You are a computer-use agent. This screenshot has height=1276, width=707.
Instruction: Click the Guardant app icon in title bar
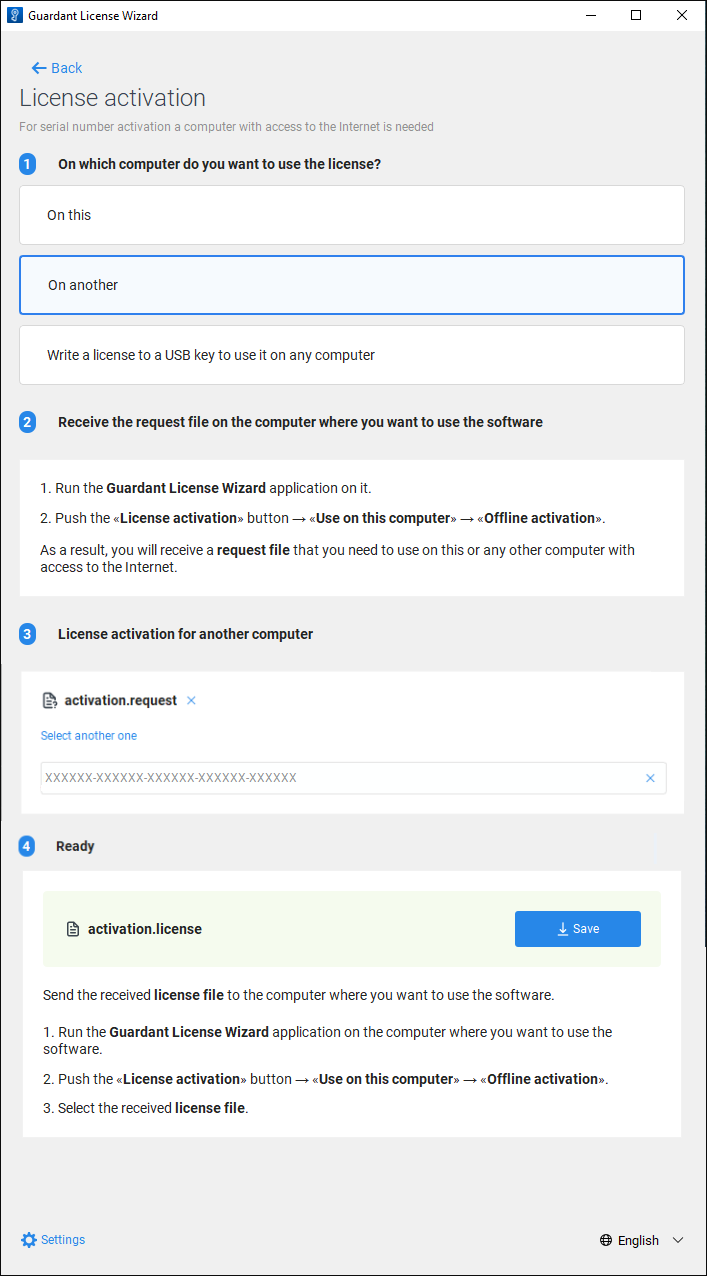[x=14, y=16]
